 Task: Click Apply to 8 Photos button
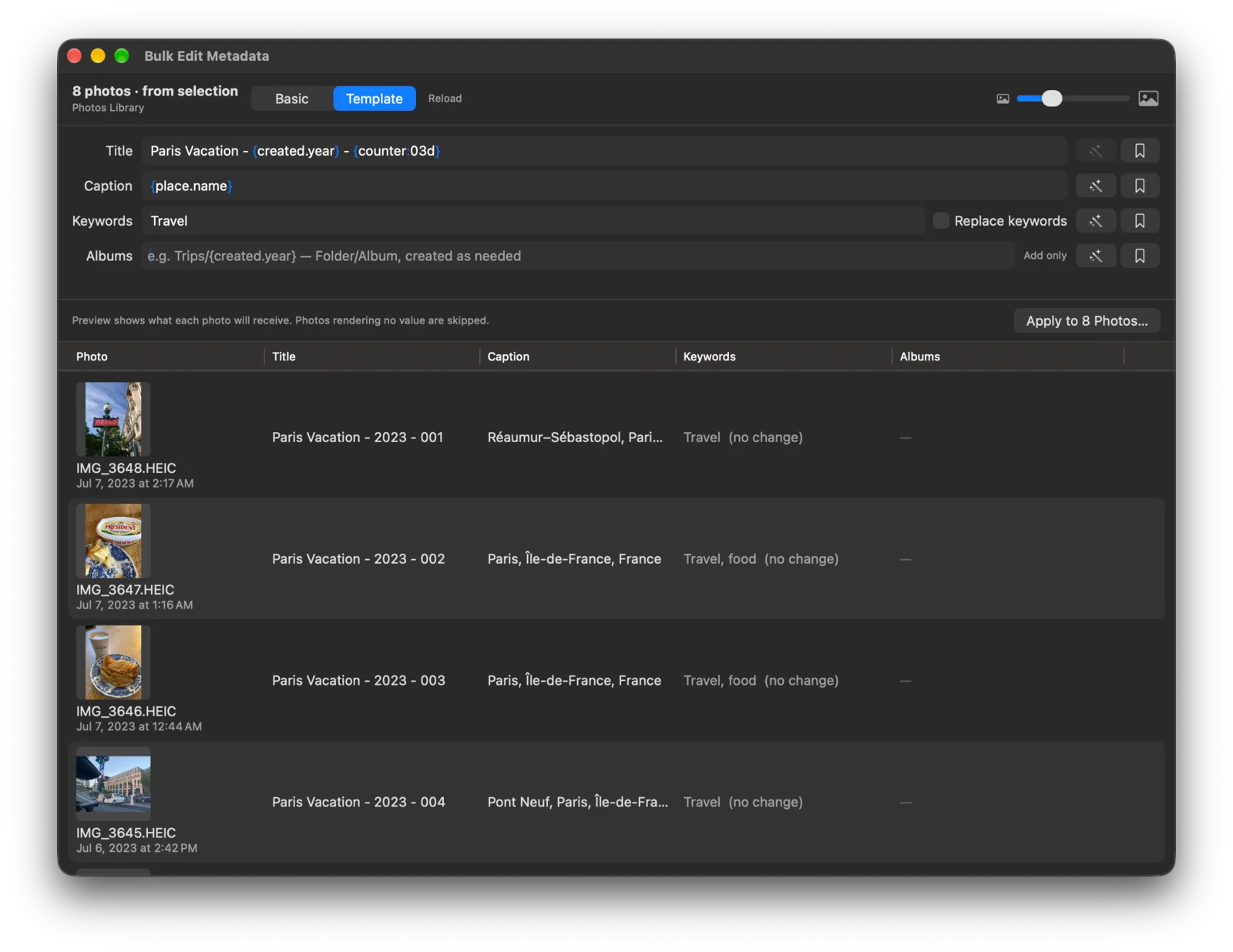point(1087,321)
